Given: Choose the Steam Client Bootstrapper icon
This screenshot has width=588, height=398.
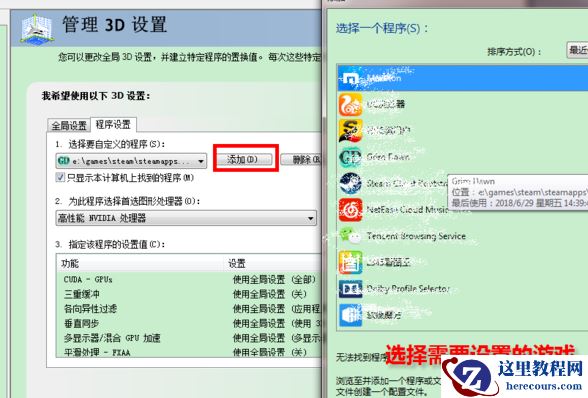Looking at the screenshot, I should coord(351,183).
